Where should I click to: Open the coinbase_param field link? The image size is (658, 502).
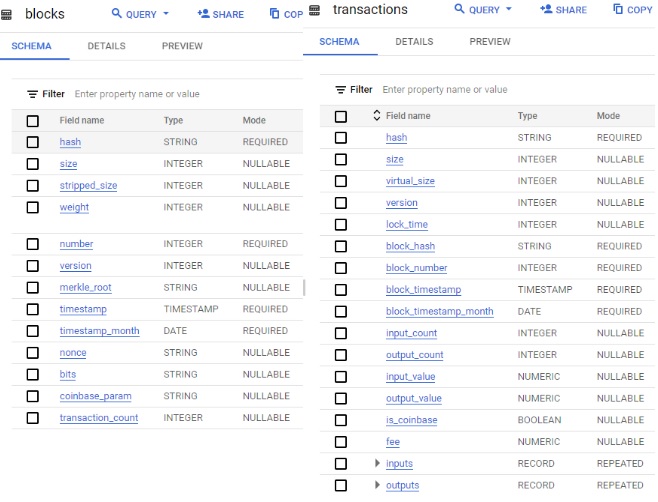pyautogui.click(x=95, y=396)
